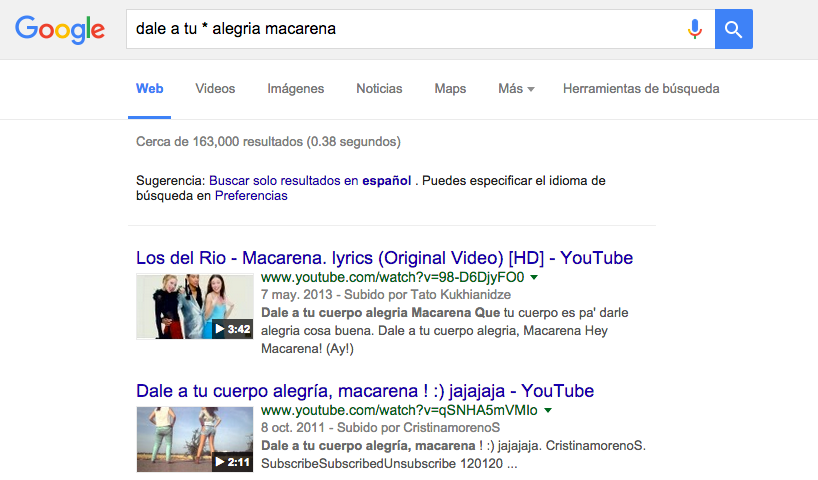Click the blue magnifier search button
The image size is (818, 480).
[733, 29]
